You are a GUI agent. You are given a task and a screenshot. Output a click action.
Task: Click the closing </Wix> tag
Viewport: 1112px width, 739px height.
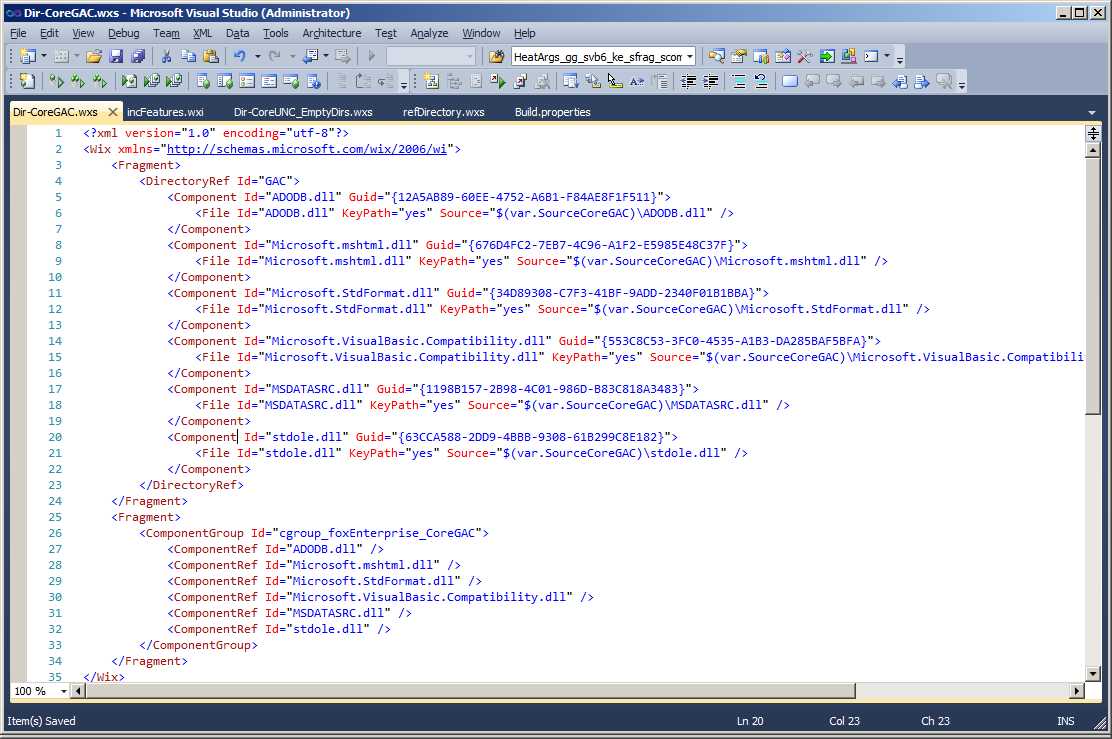pyautogui.click(x=104, y=677)
